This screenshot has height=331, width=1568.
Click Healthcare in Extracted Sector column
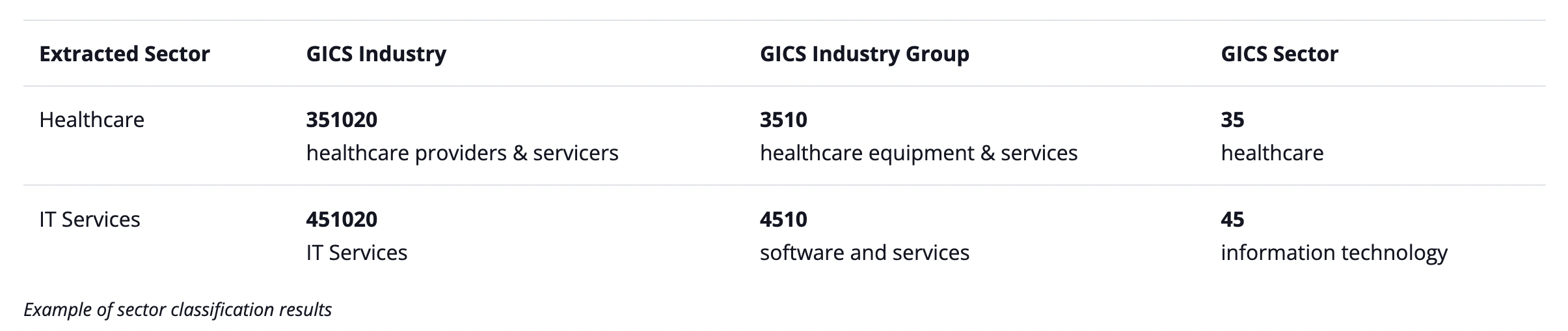[x=92, y=120]
